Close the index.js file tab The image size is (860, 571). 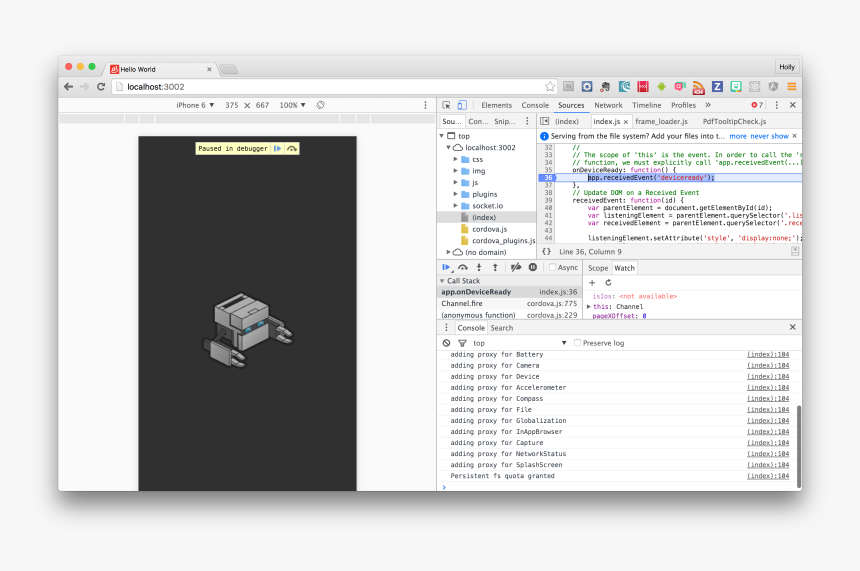[625, 122]
